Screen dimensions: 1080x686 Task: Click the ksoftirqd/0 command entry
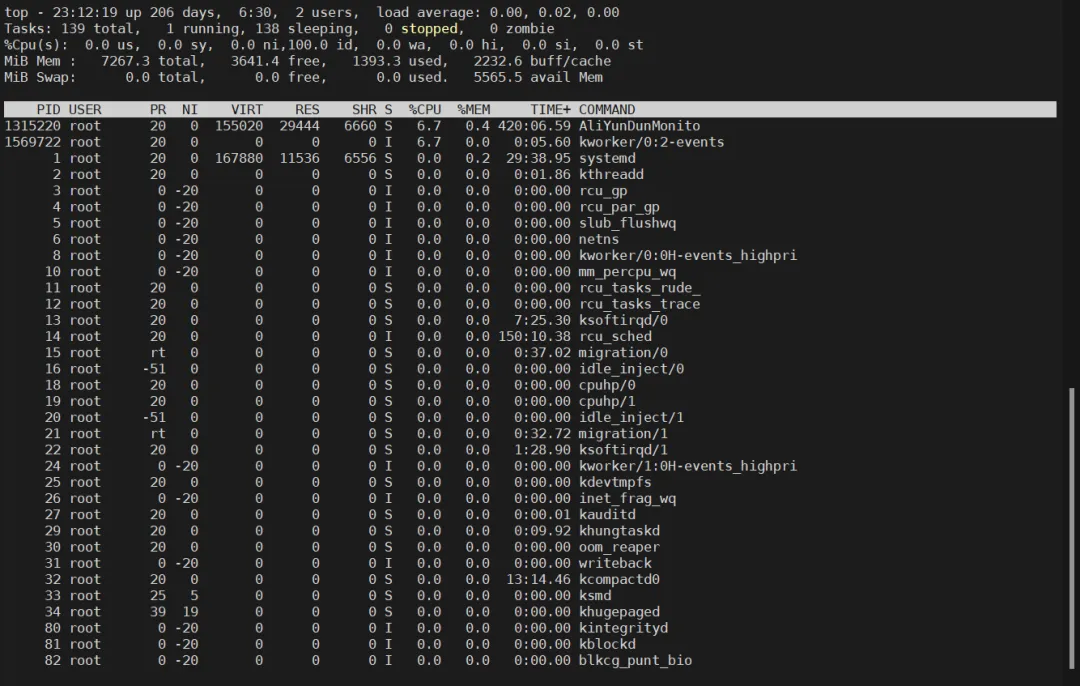(623, 320)
